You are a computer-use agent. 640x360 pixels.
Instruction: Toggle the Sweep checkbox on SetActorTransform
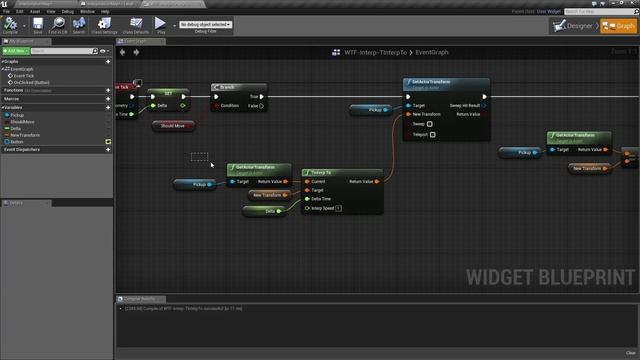point(429,124)
